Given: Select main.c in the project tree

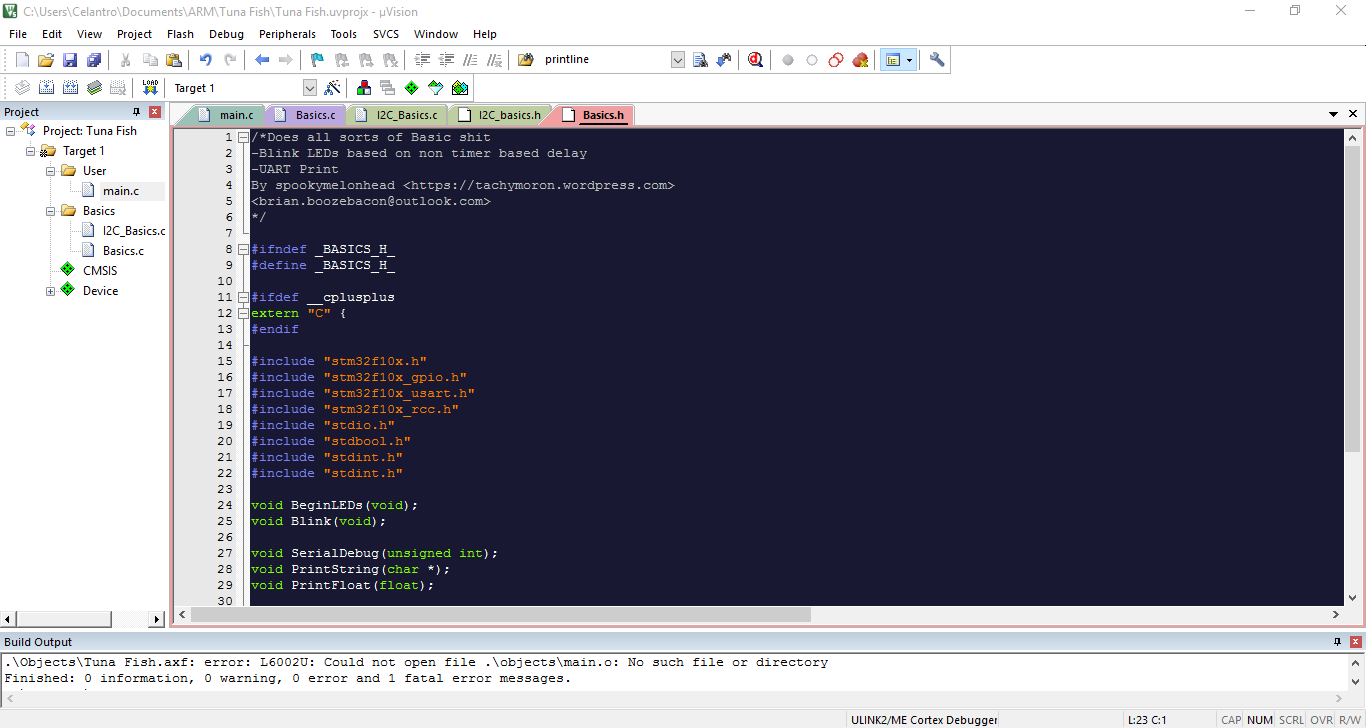Looking at the screenshot, I should pyautogui.click(x=120, y=191).
